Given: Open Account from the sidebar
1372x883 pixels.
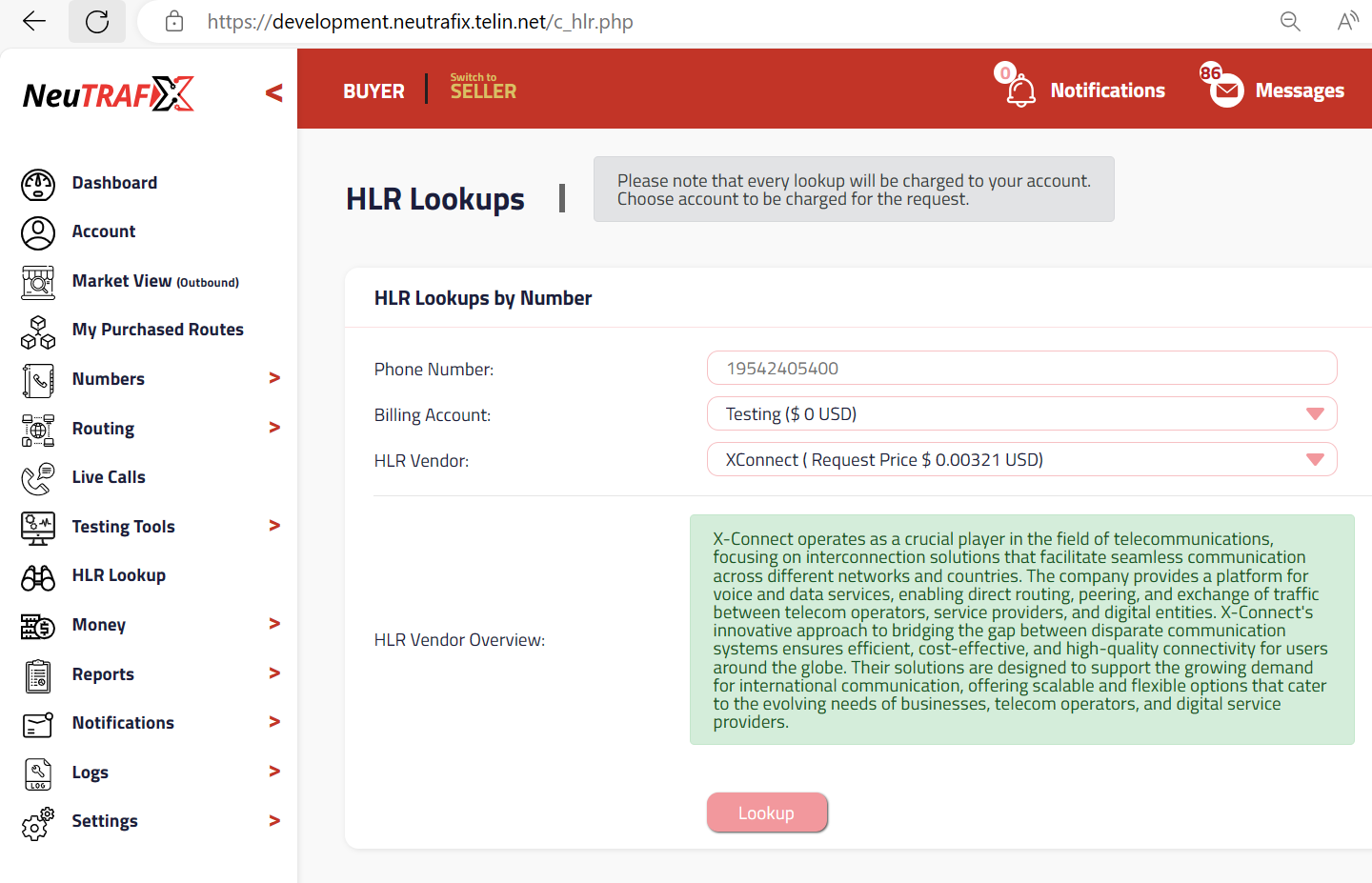Looking at the screenshot, I should tap(104, 231).
